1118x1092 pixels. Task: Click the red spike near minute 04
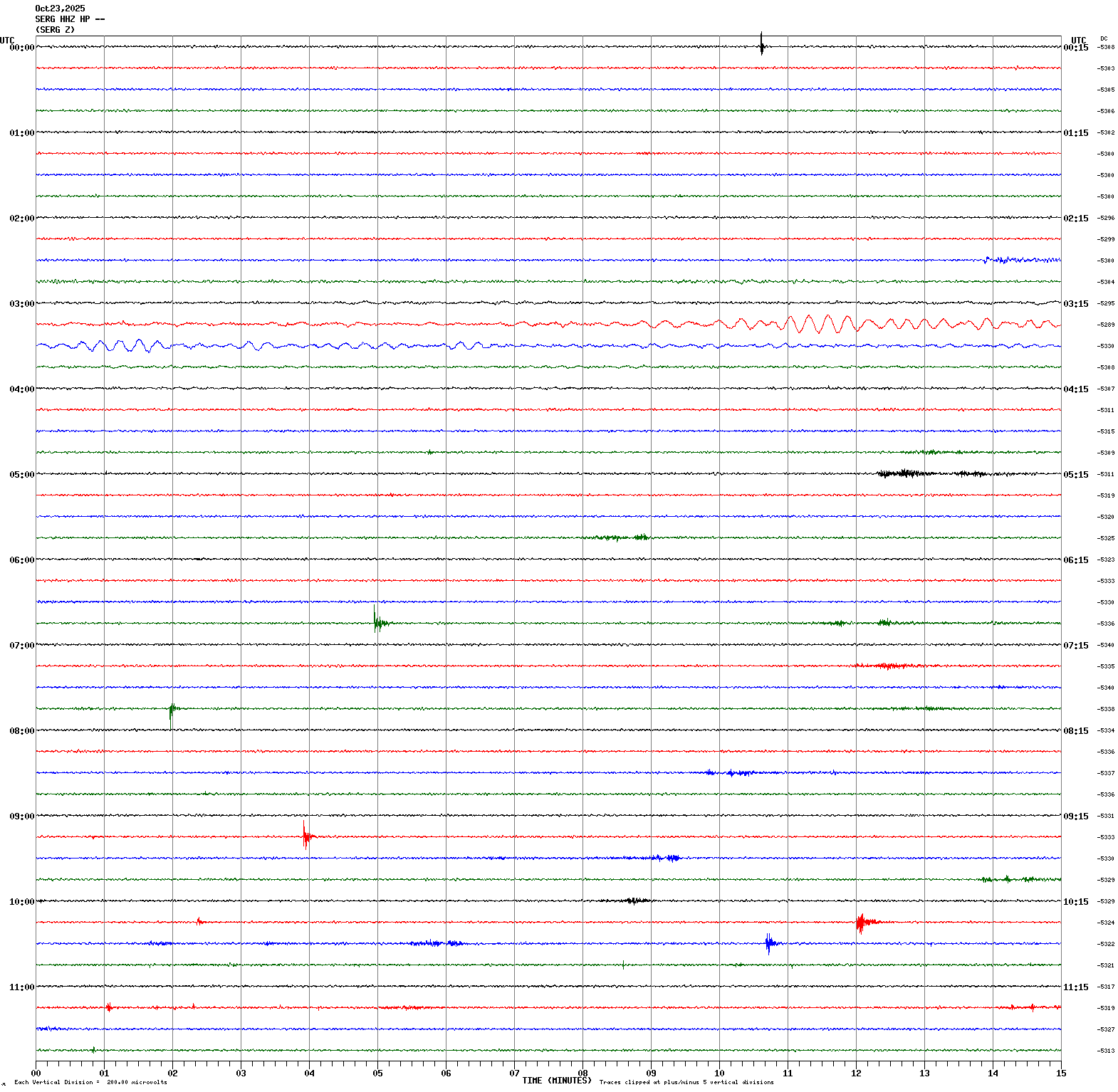[x=305, y=836]
